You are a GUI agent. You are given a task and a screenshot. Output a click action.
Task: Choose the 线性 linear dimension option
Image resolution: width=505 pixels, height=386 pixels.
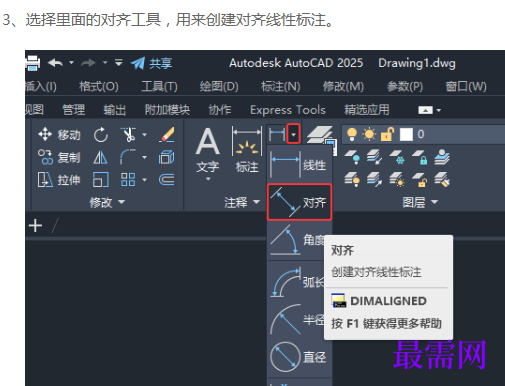tap(299, 164)
